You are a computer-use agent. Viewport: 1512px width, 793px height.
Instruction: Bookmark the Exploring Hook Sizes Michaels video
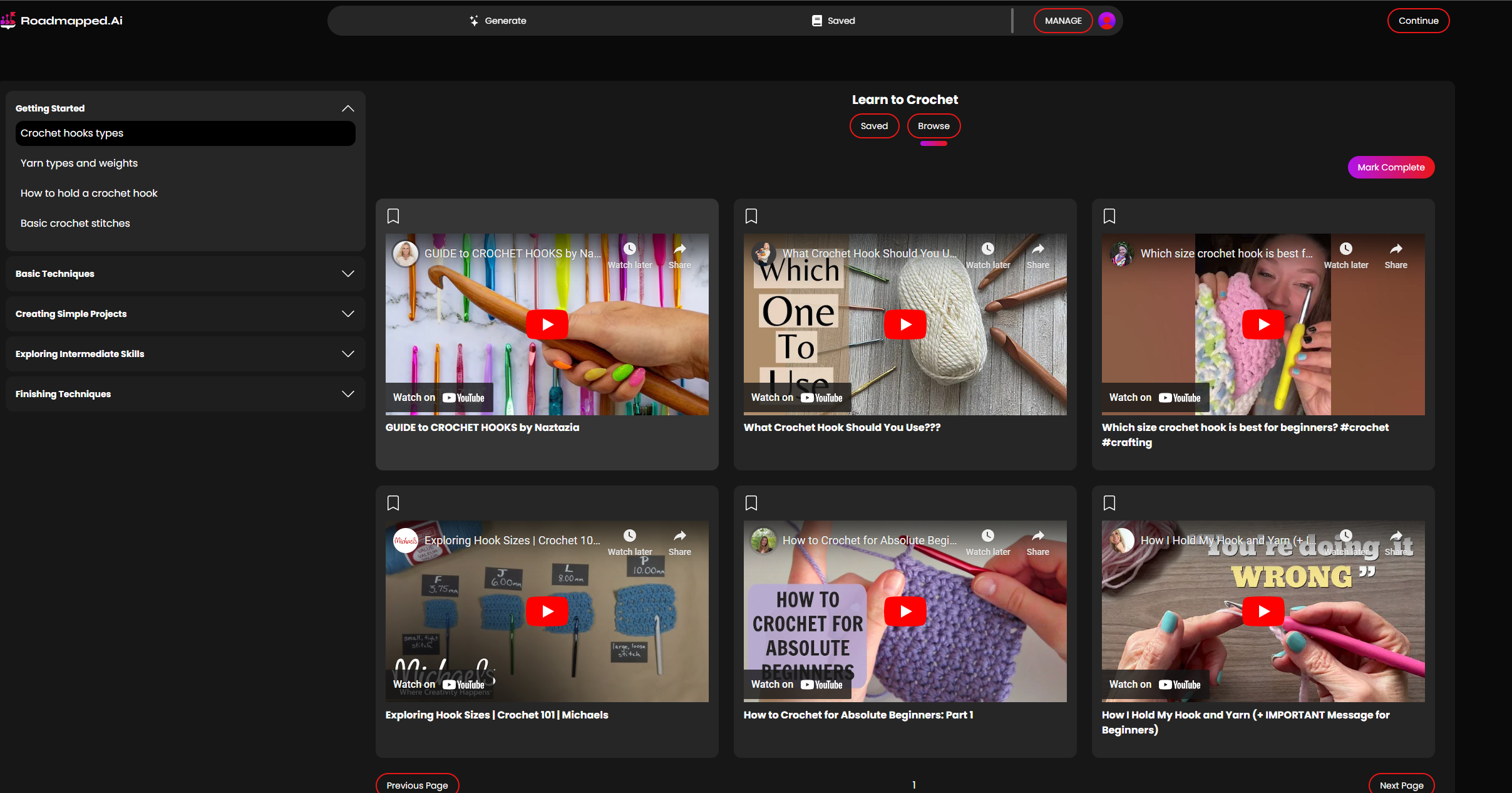pyautogui.click(x=393, y=503)
